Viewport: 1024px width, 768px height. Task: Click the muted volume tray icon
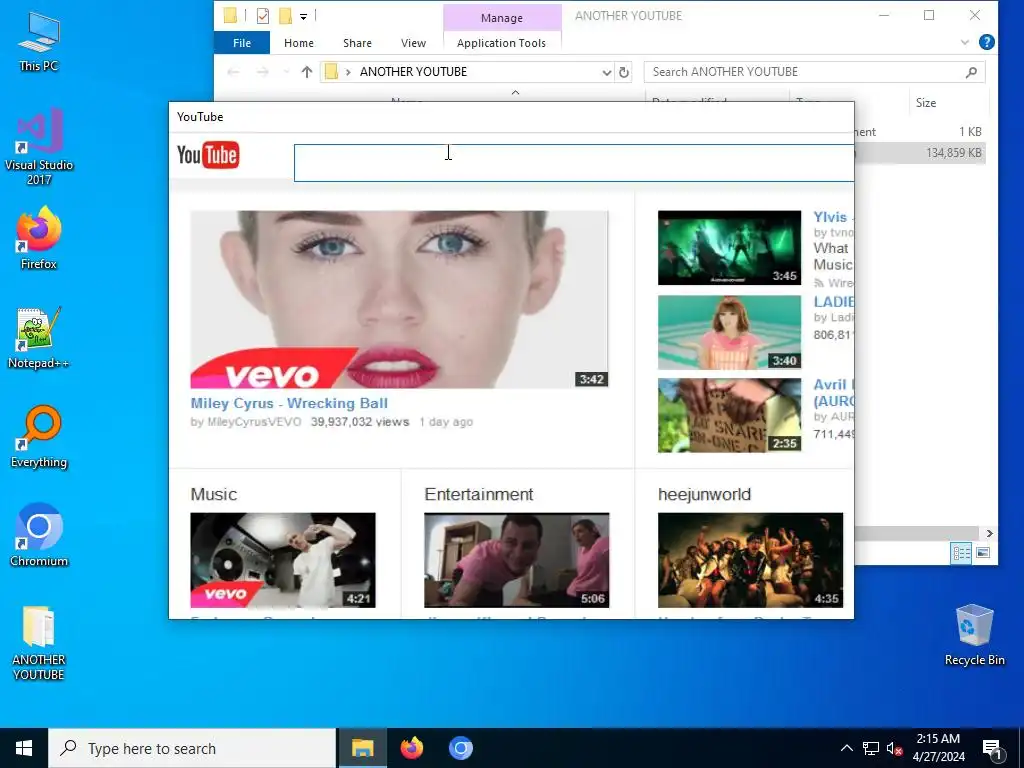coord(895,748)
